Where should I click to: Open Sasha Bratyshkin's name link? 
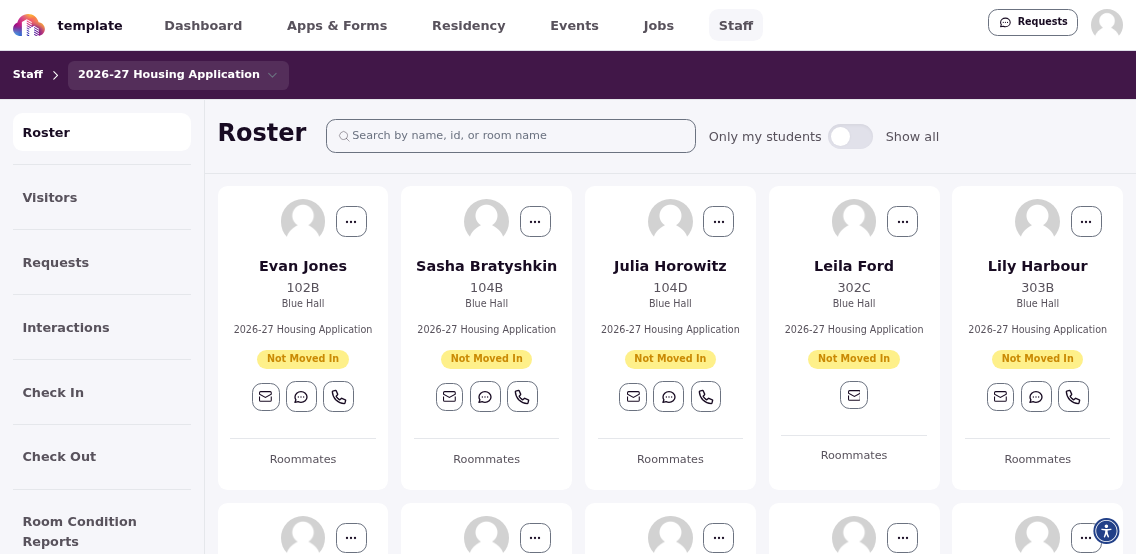pyautogui.click(x=486, y=266)
